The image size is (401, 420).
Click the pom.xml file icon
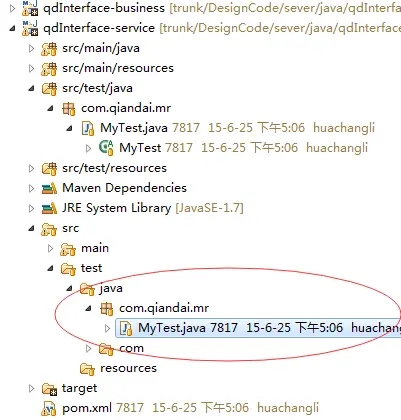point(48,408)
